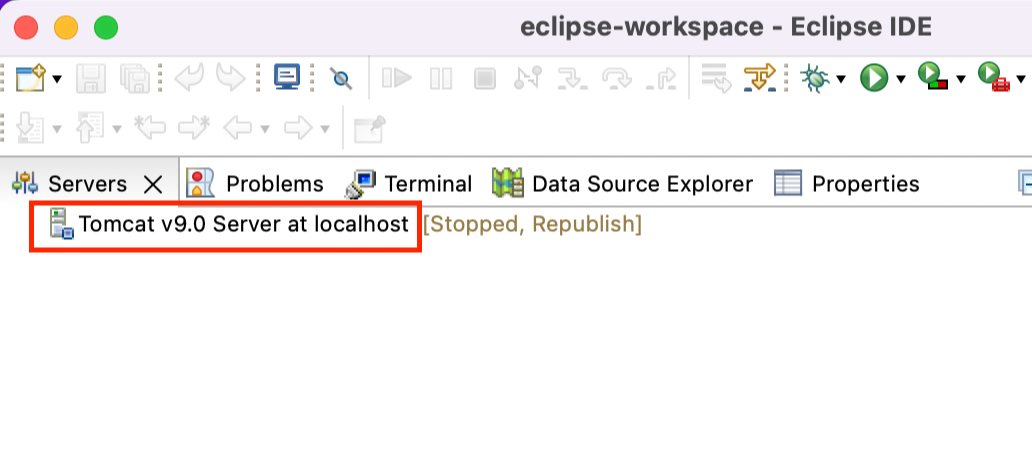Click the red window close button
1032x476 pixels.
(27, 28)
